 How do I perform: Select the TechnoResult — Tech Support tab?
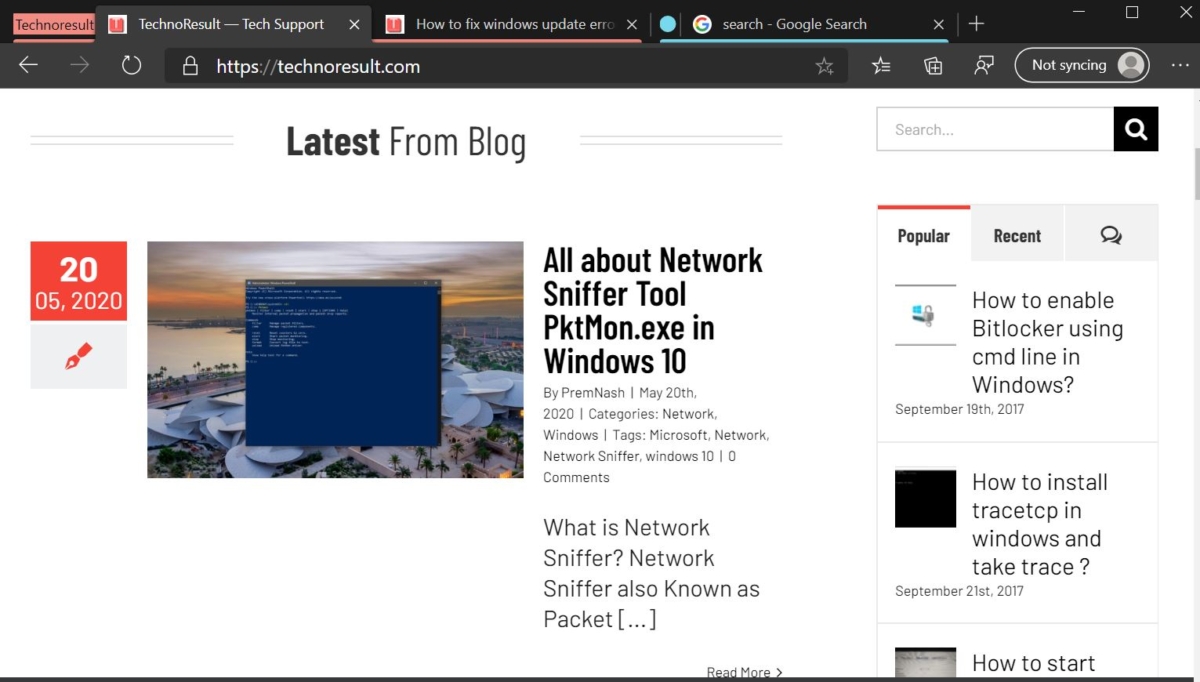pos(232,24)
